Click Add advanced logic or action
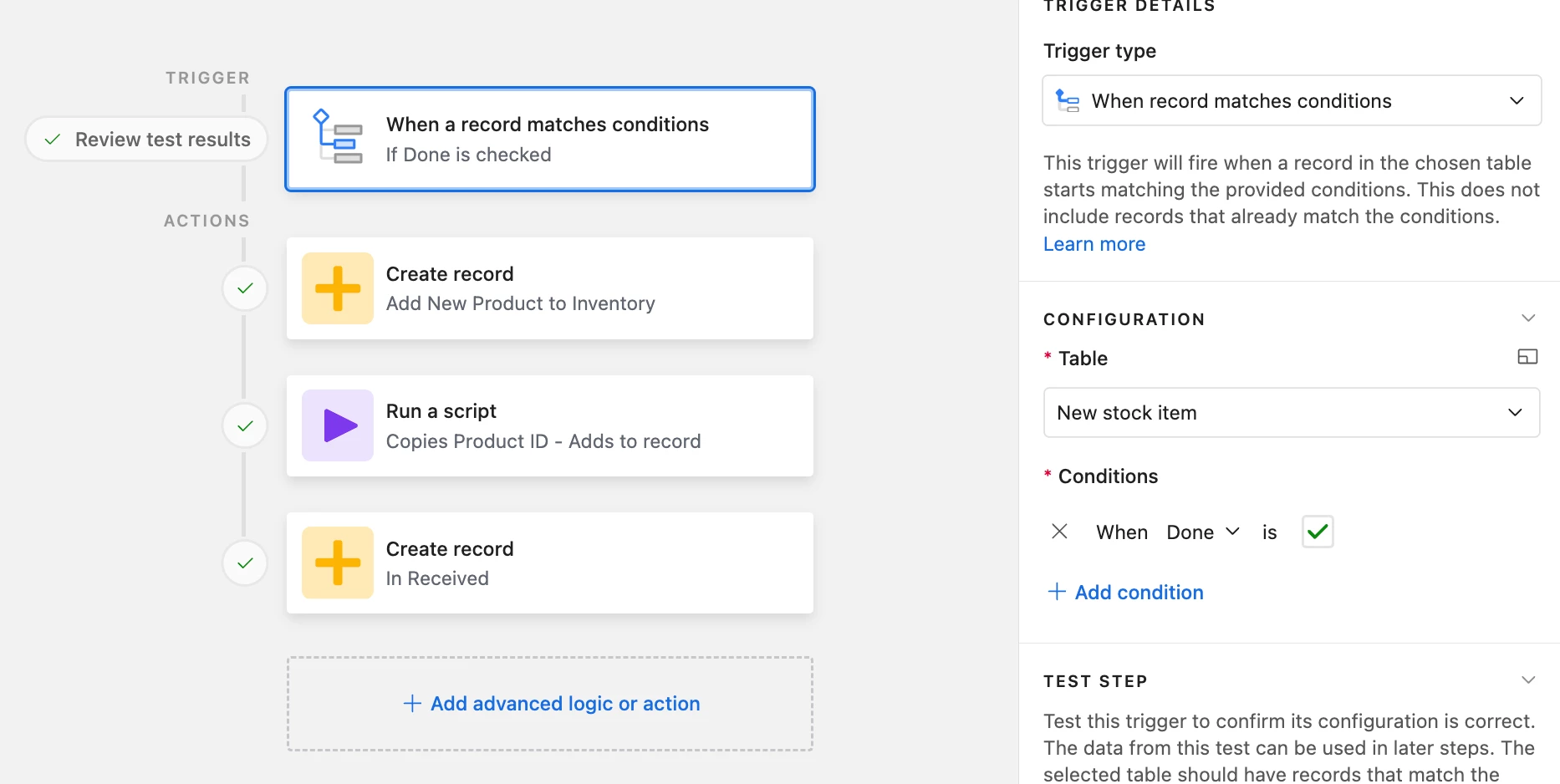Screen dimensions: 1560x784 coord(551,704)
